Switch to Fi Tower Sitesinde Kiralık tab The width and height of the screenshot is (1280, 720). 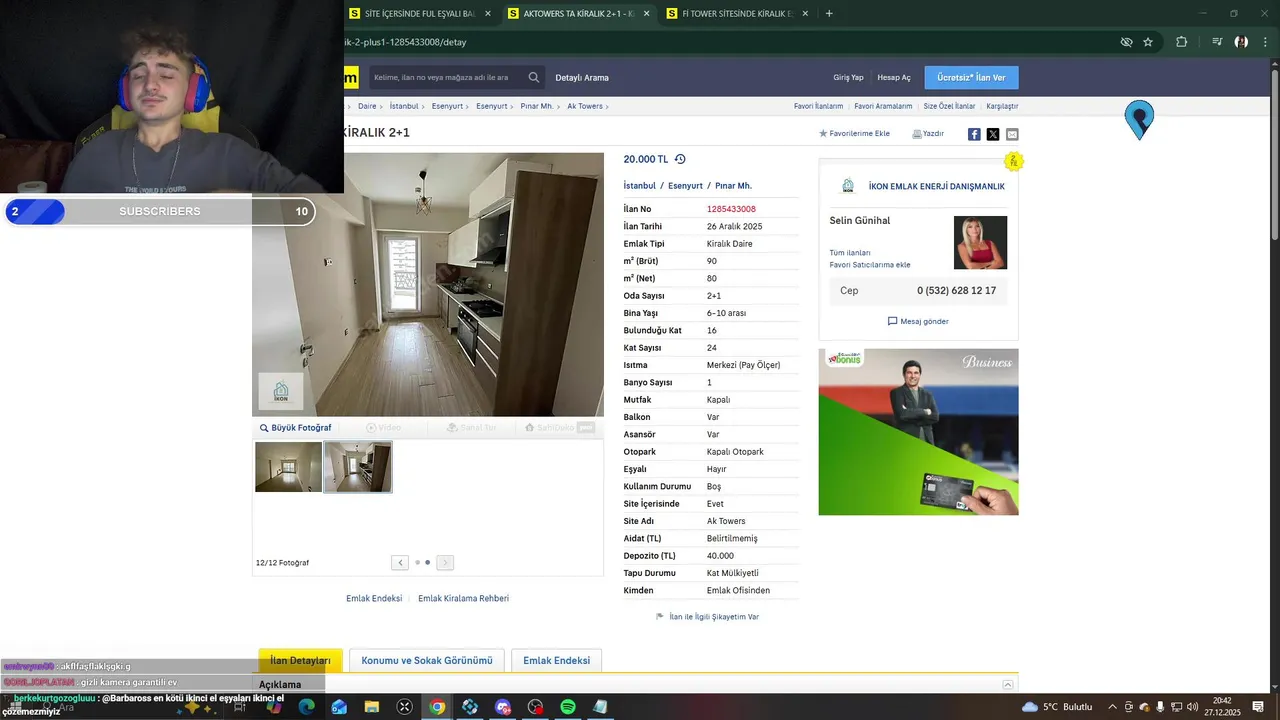(738, 14)
